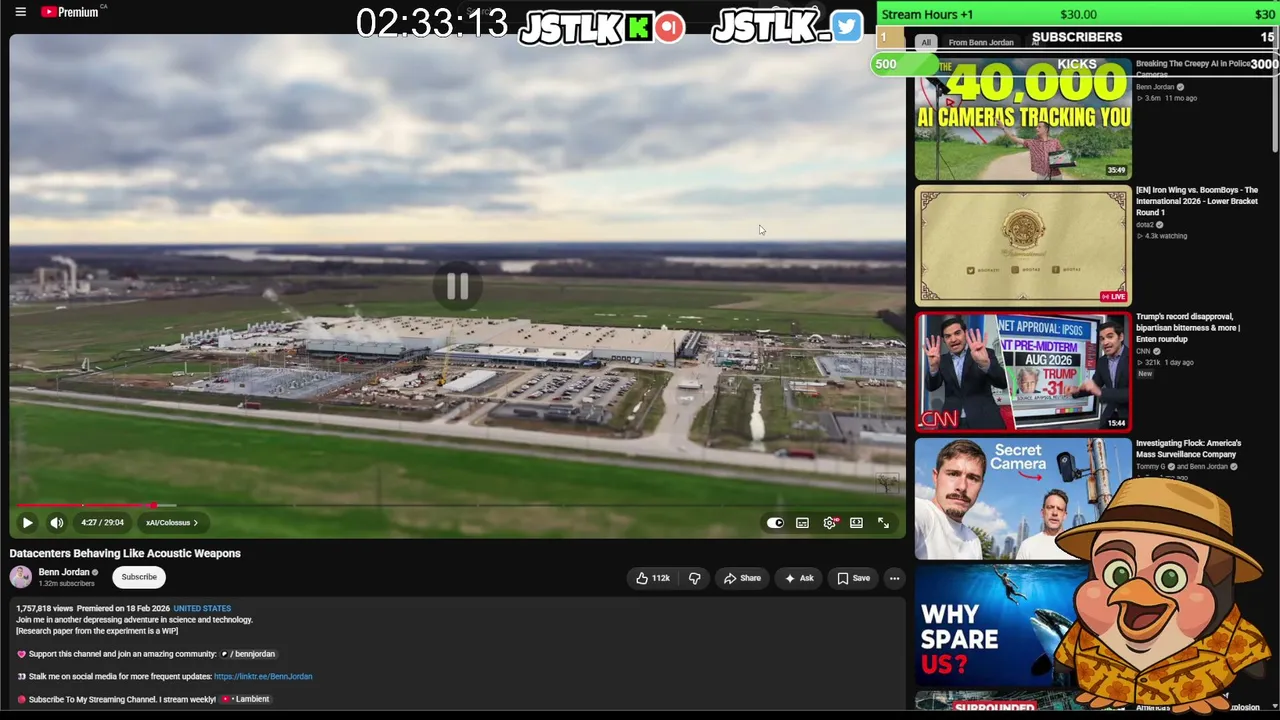This screenshot has height=720, width=1280.
Task: Open the player settings gear
Action: tap(830, 522)
